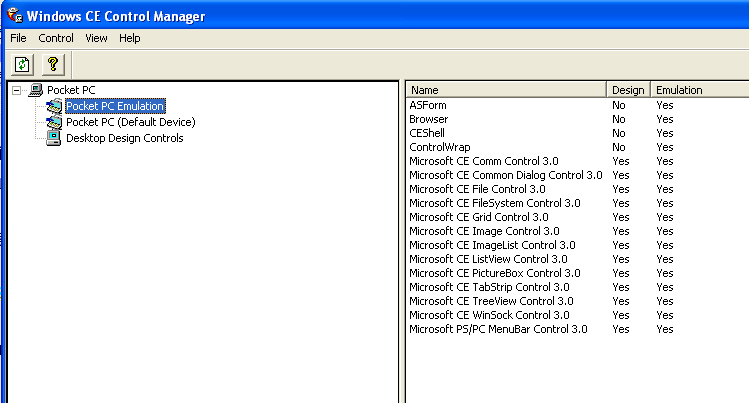Open the Help menu
Image resolution: width=749 pixels, height=403 pixels.
point(130,38)
